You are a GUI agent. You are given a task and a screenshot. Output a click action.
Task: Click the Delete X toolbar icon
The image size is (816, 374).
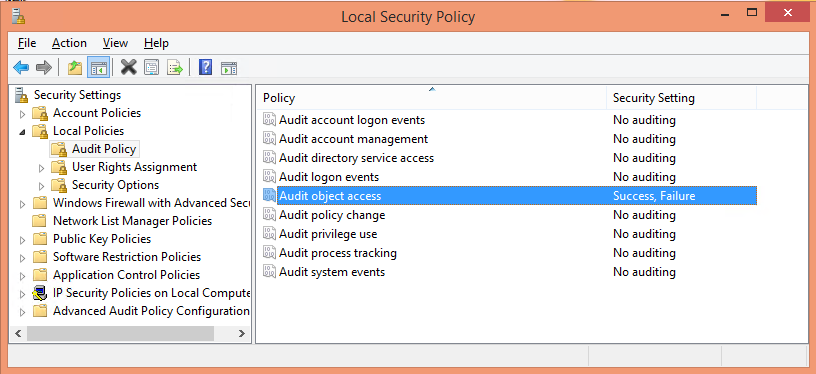tap(129, 67)
